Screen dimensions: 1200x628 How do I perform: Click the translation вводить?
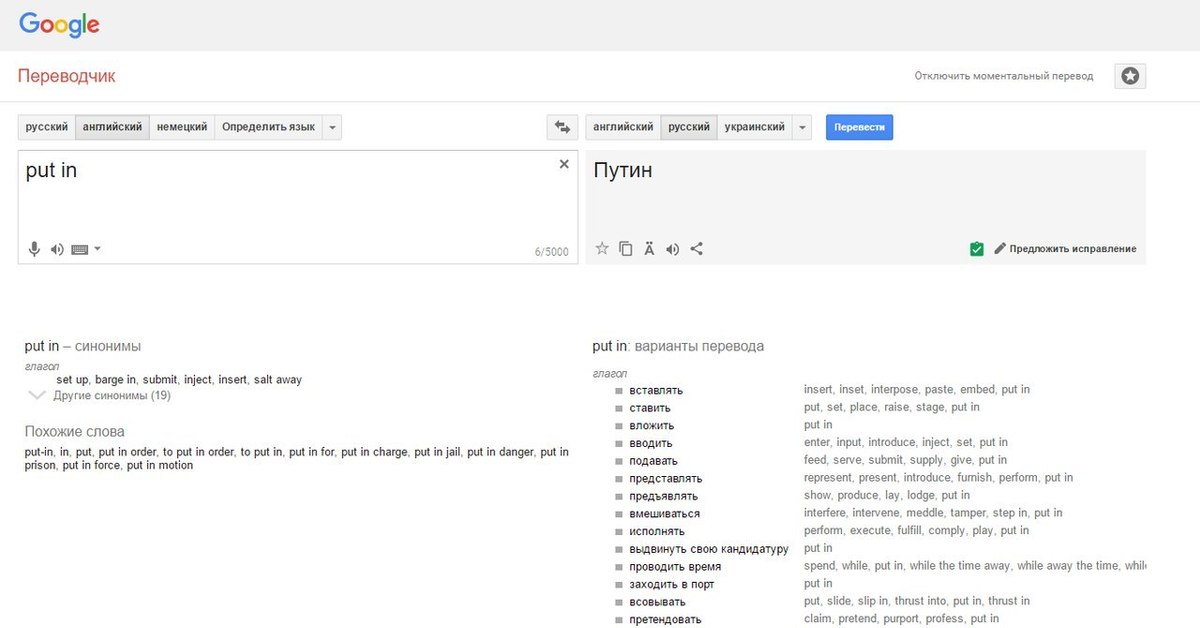point(651,443)
